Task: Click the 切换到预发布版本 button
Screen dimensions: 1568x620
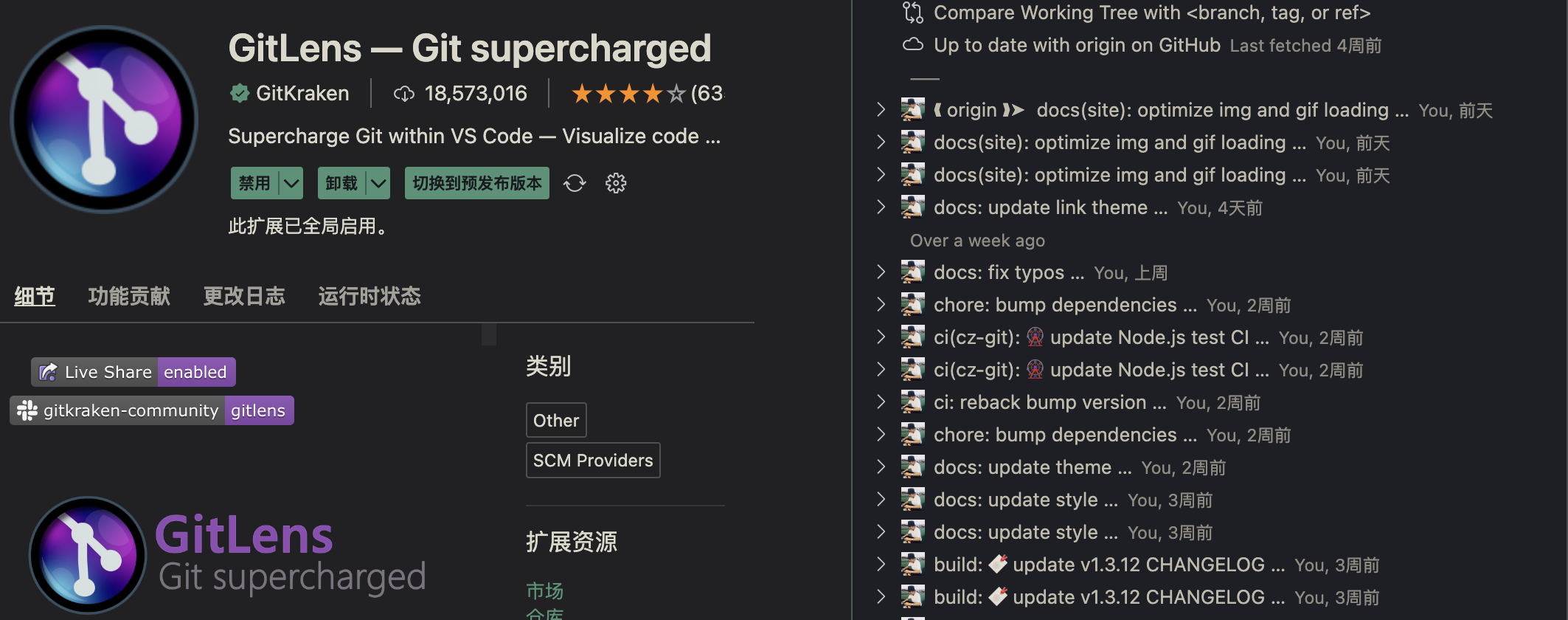Action: tap(476, 183)
